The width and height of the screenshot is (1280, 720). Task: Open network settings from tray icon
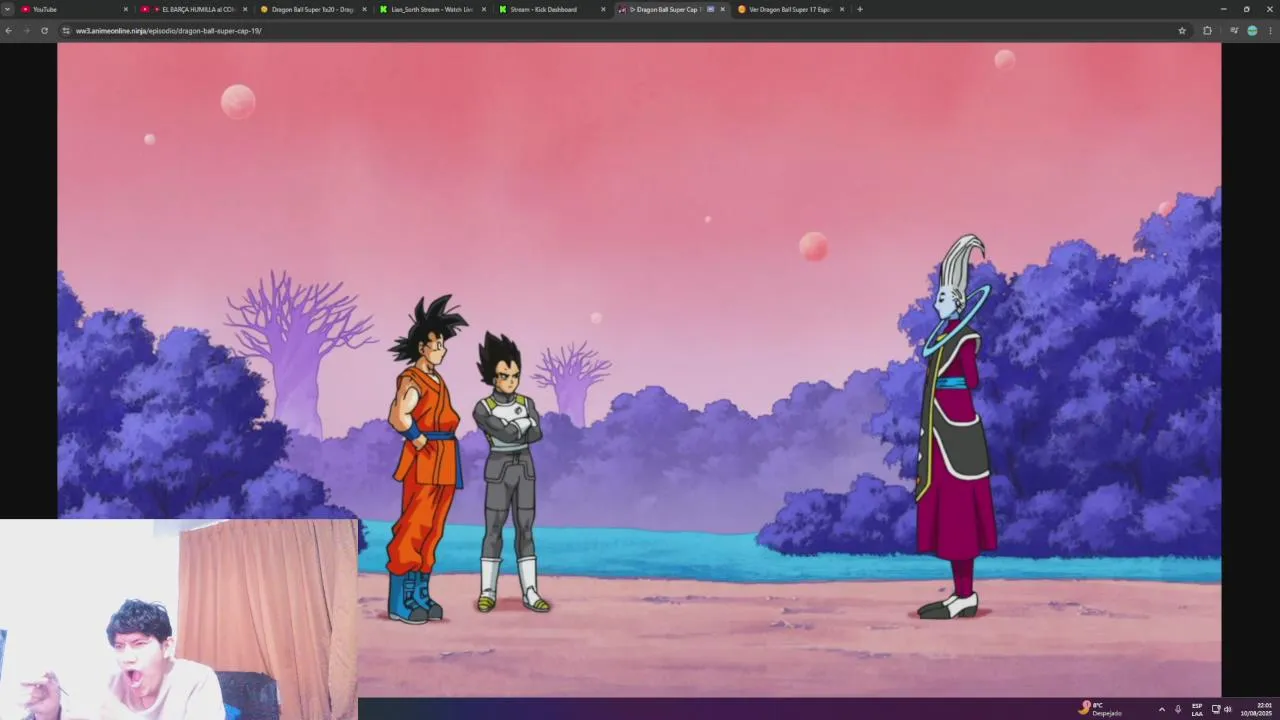click(x=1216, y=709)
